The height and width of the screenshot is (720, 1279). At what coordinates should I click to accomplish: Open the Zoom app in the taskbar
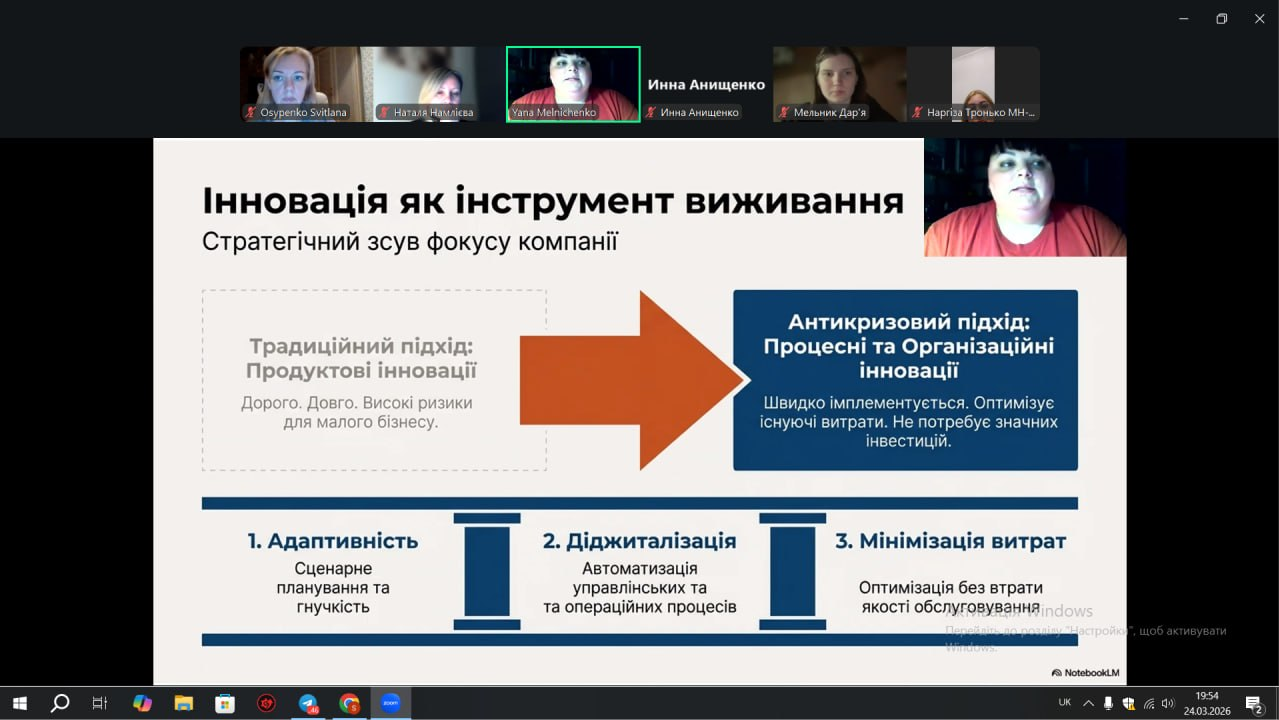(x=390, y=703)
